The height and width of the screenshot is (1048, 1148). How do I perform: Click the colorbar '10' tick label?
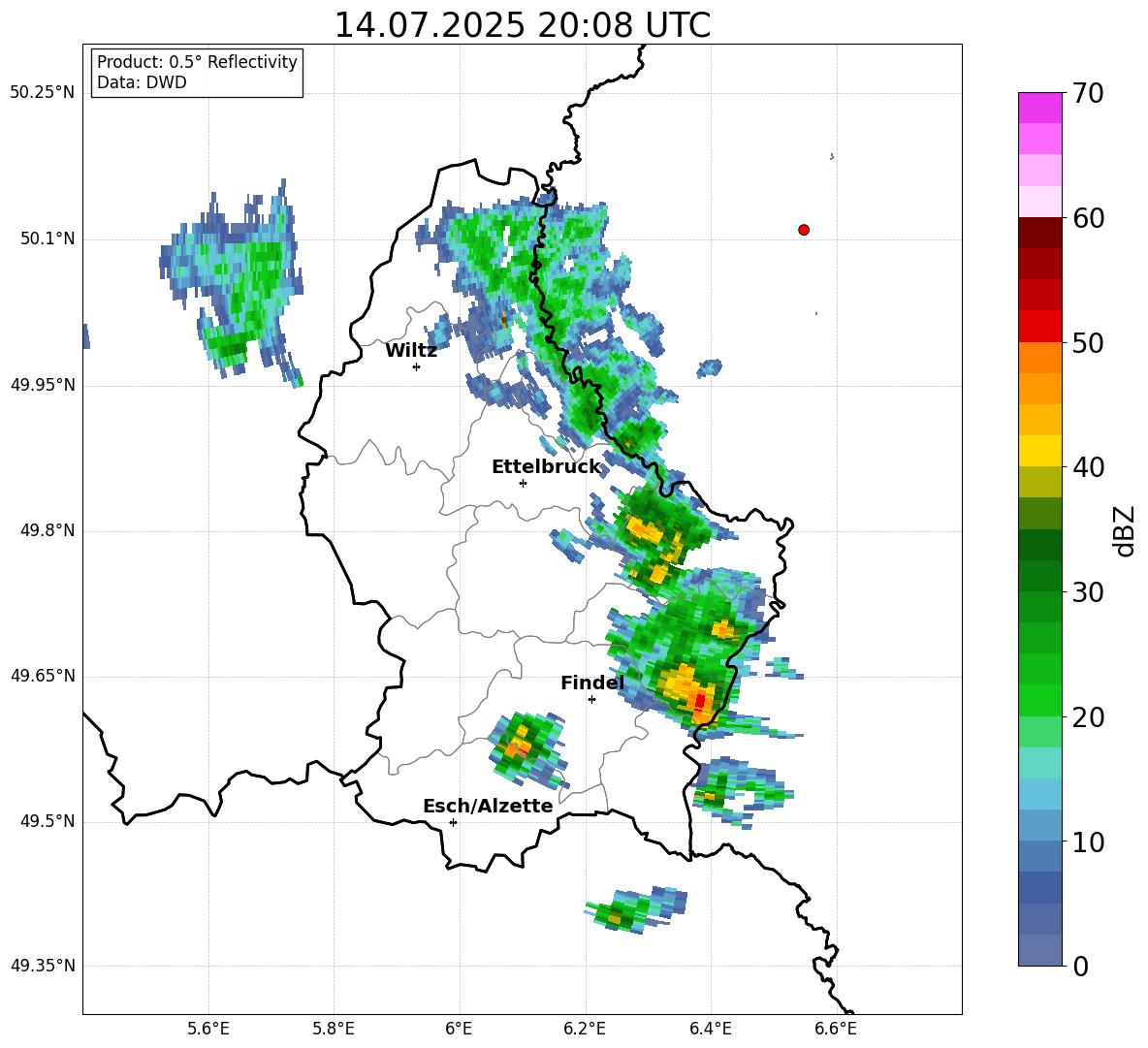[x=1088, y=842]
